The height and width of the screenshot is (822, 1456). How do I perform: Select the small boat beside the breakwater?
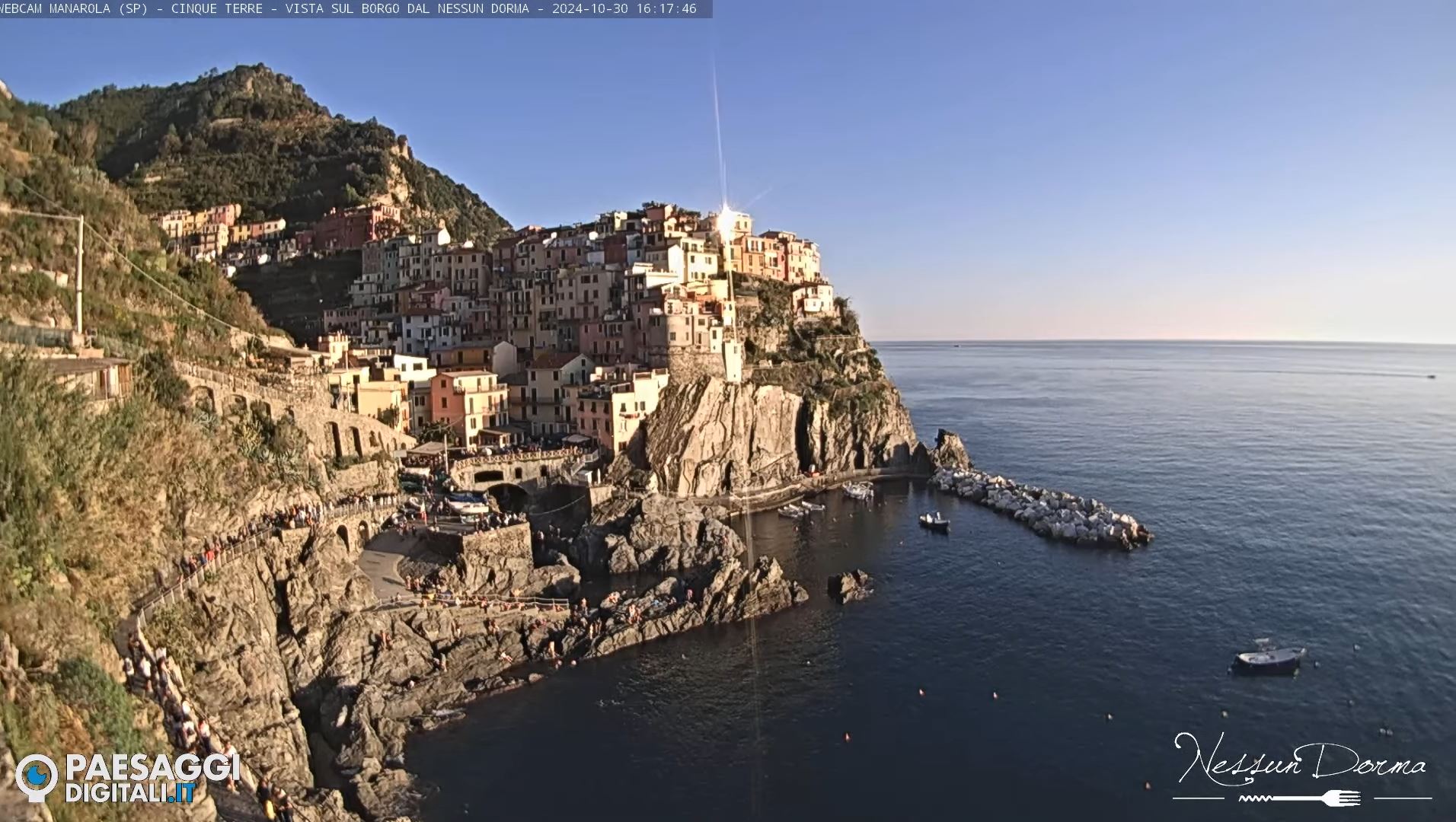click(934, 521)
